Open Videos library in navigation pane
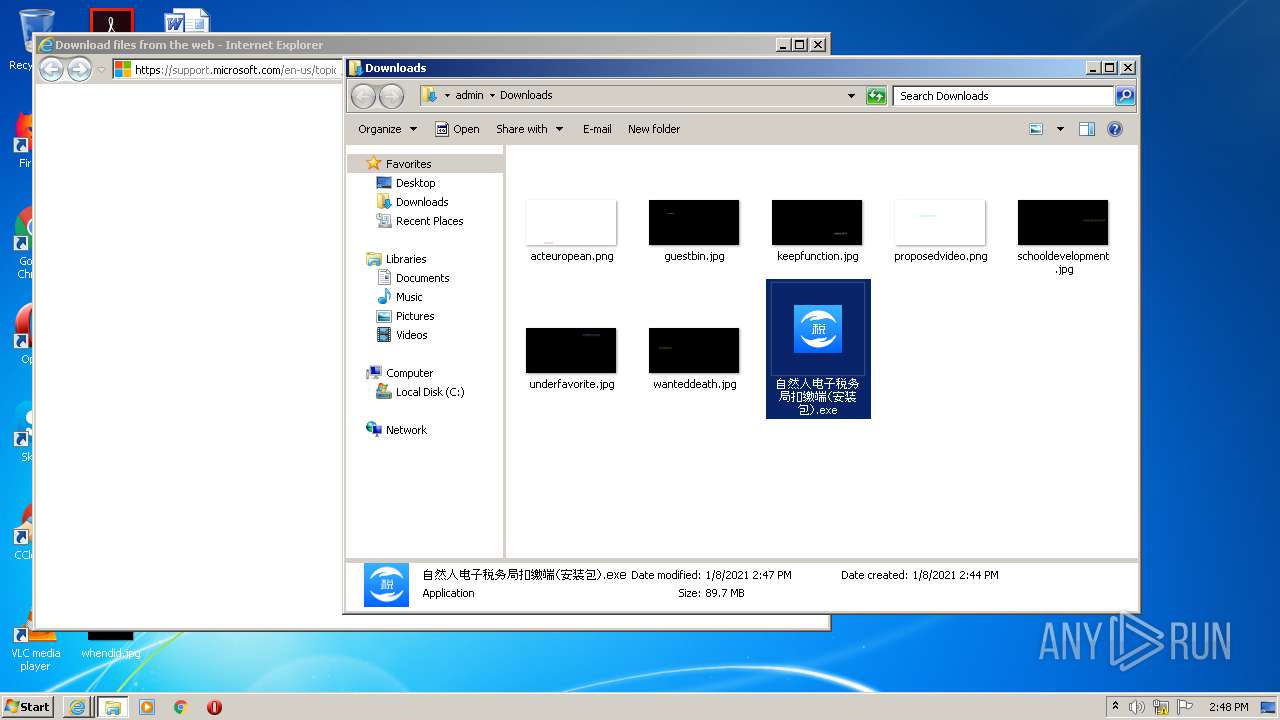 [x=411, y=335]
